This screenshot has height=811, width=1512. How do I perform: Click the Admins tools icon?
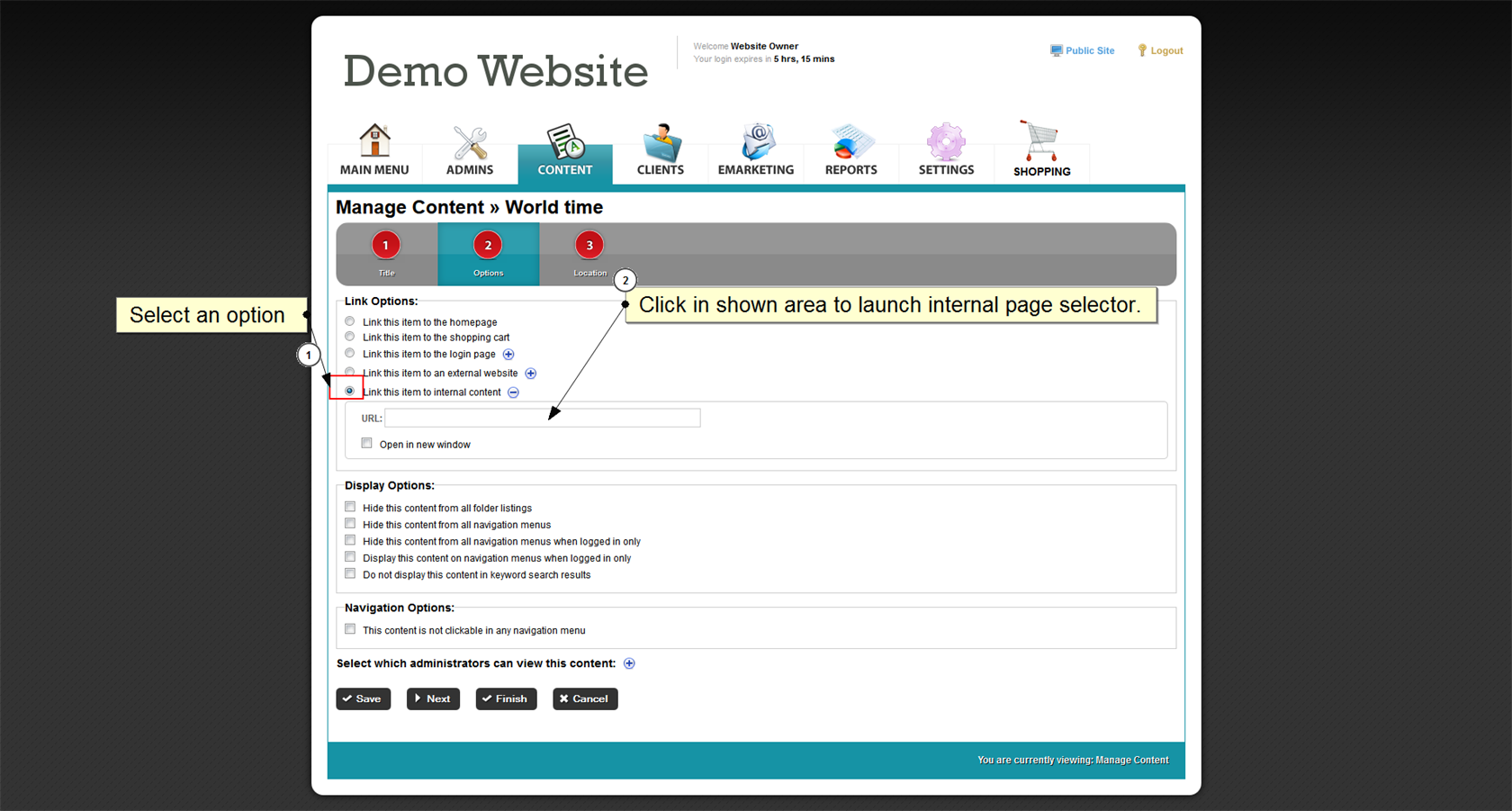pos(470,142)
